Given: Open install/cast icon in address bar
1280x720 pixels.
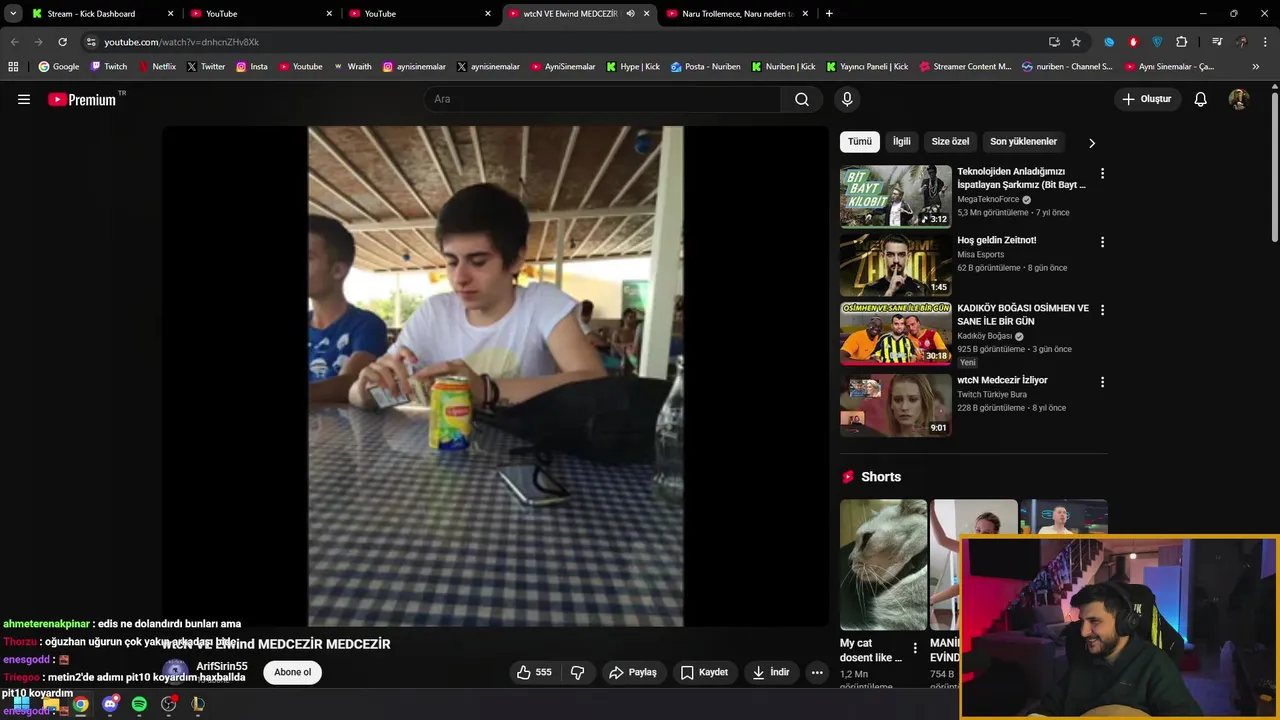Looking at the screenshot, I should click(x=1054, y=42).
